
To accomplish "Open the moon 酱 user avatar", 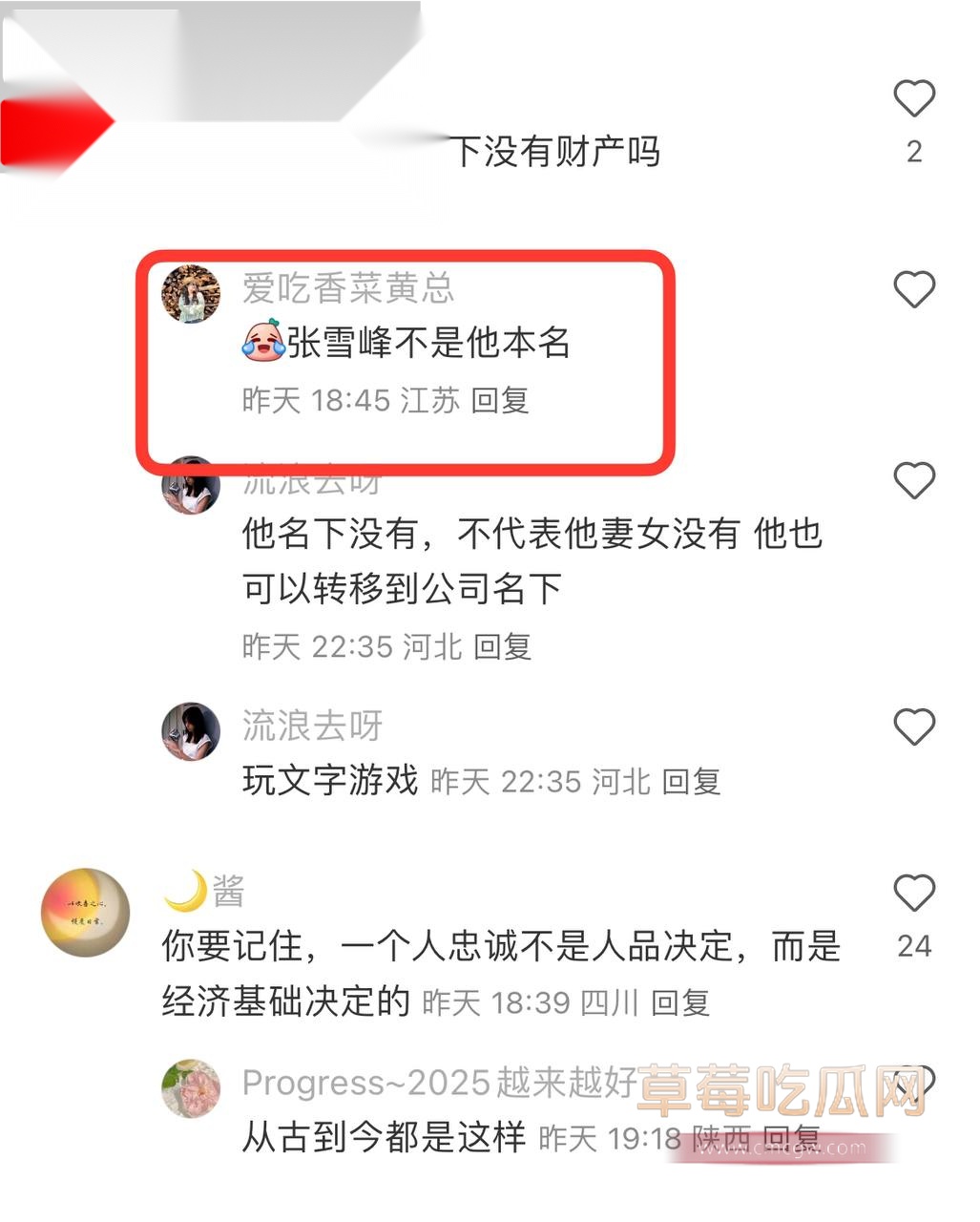I will tap(85, 914).
